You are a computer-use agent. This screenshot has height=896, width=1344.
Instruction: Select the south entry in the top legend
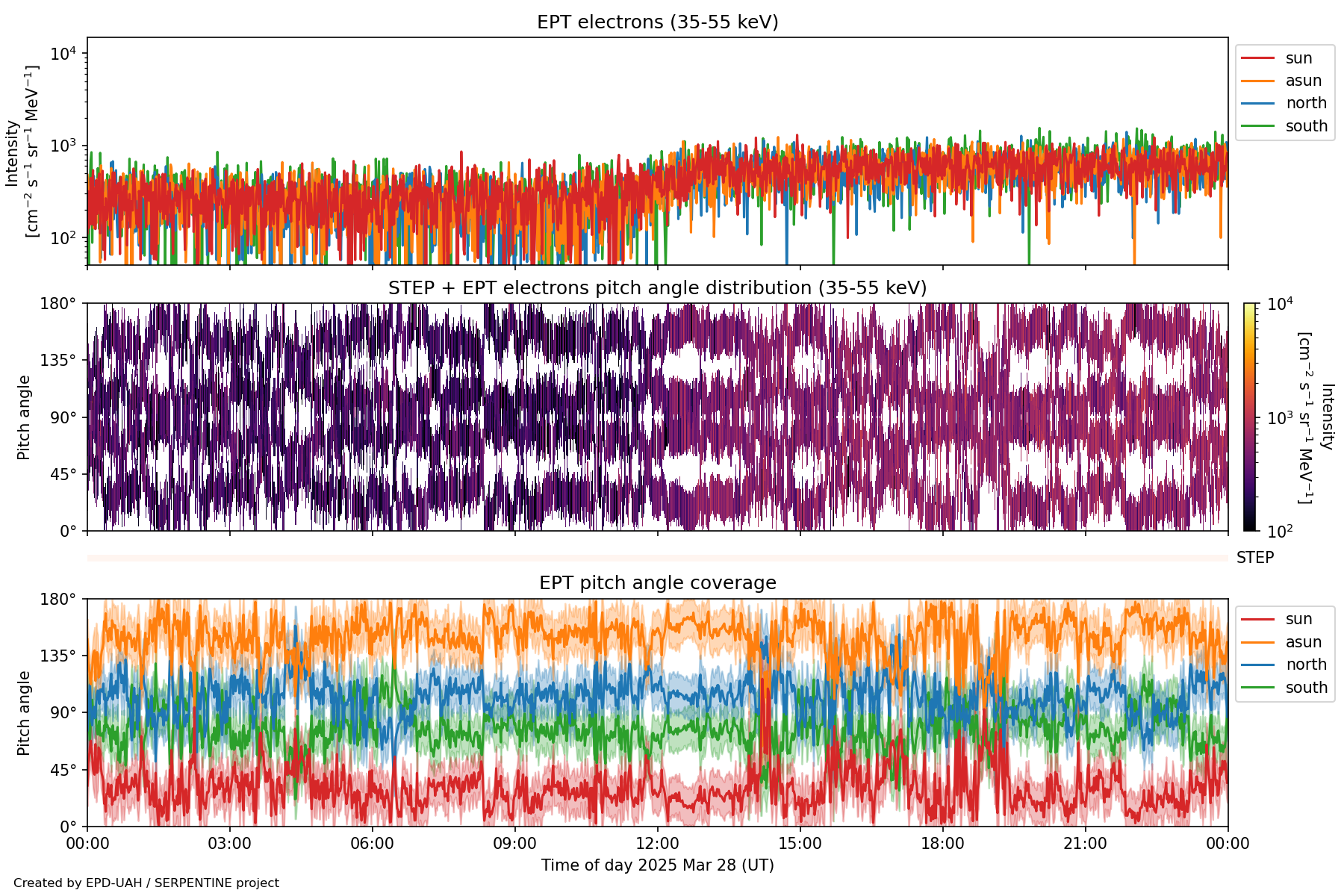pos(1306,126)
